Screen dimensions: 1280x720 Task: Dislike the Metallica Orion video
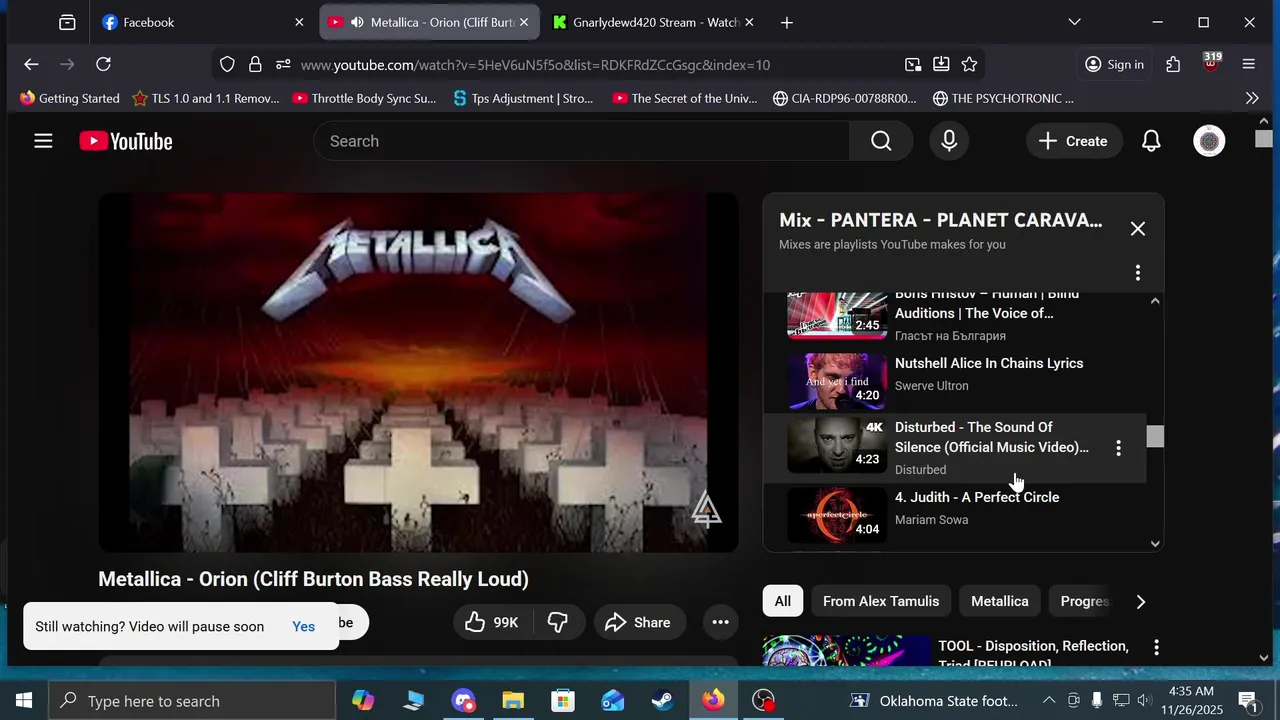(x=558, y=622)
